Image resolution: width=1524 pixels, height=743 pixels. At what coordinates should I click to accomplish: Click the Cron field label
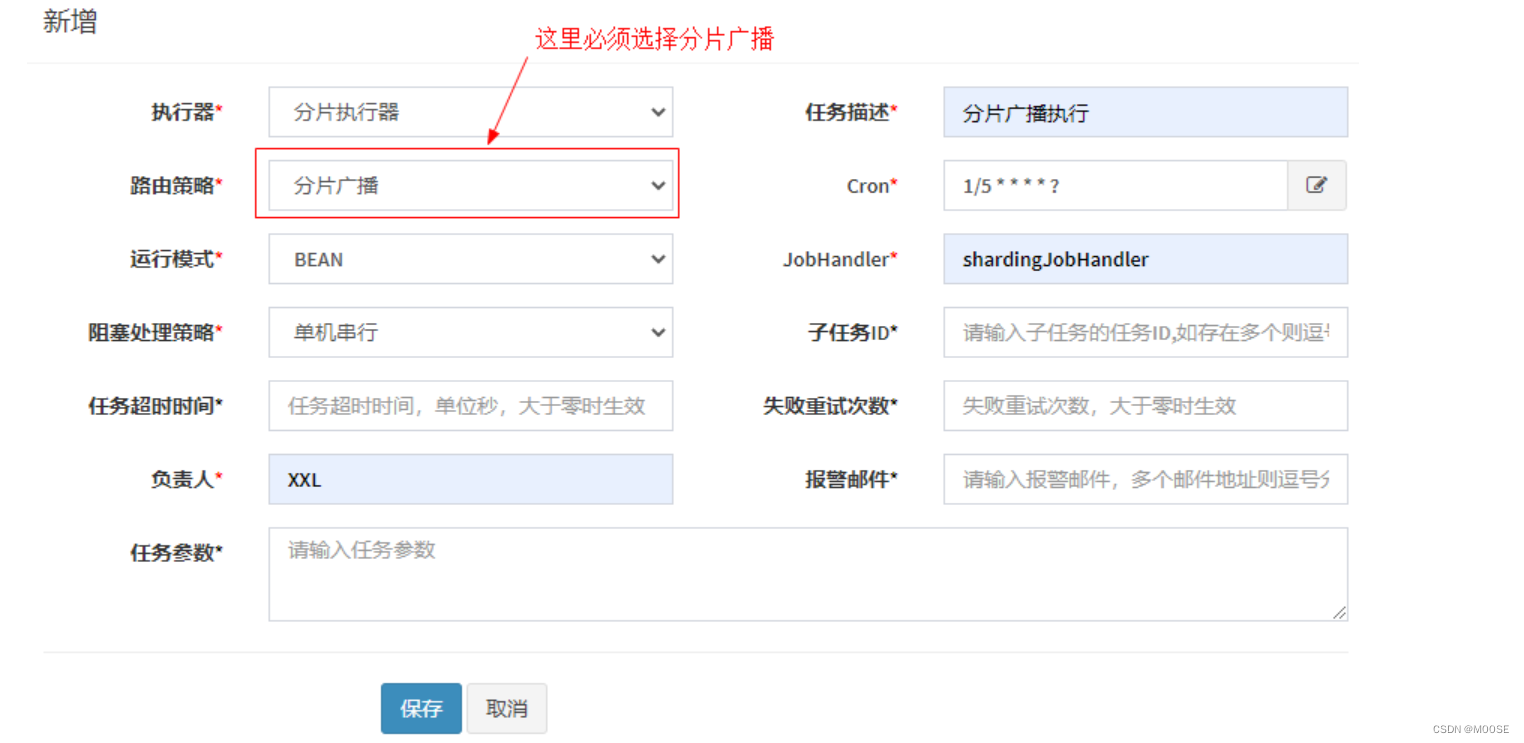tap(872, 186)
